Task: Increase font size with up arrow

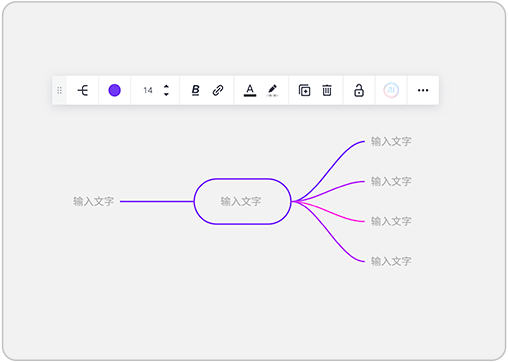Action: (166, 86)
